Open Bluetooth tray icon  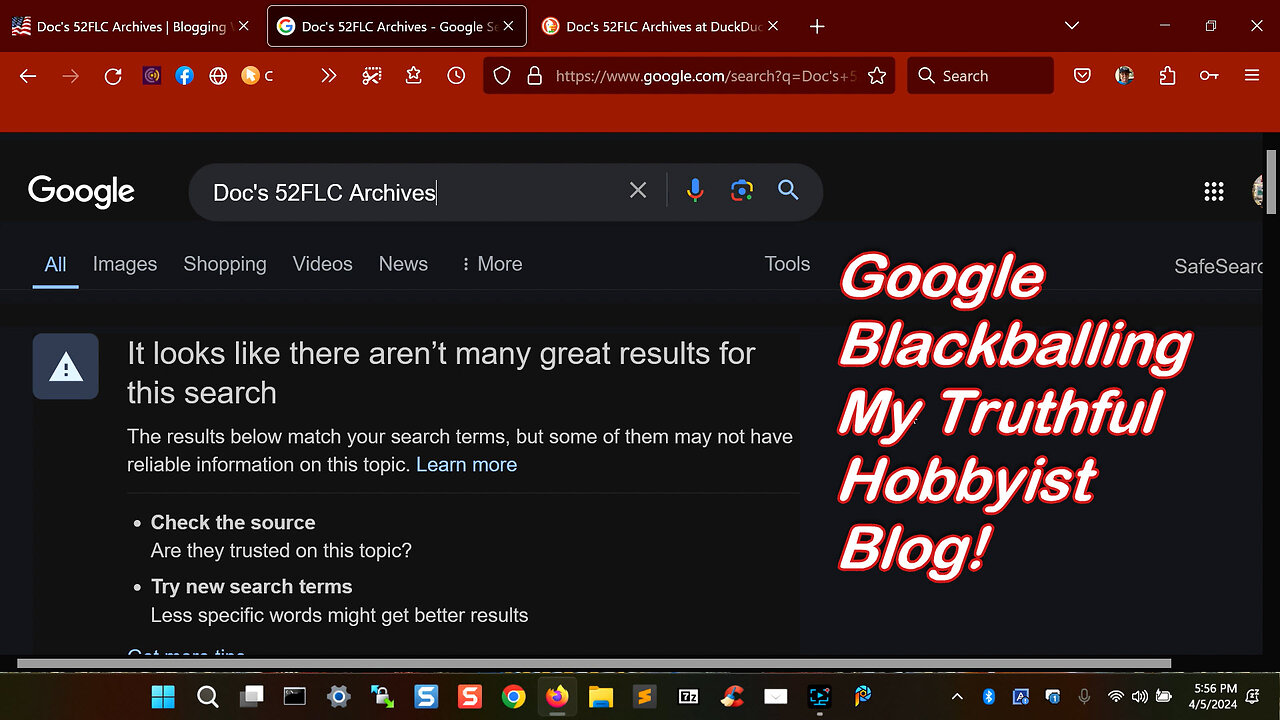pyautogui.click(x=989, y=696)
